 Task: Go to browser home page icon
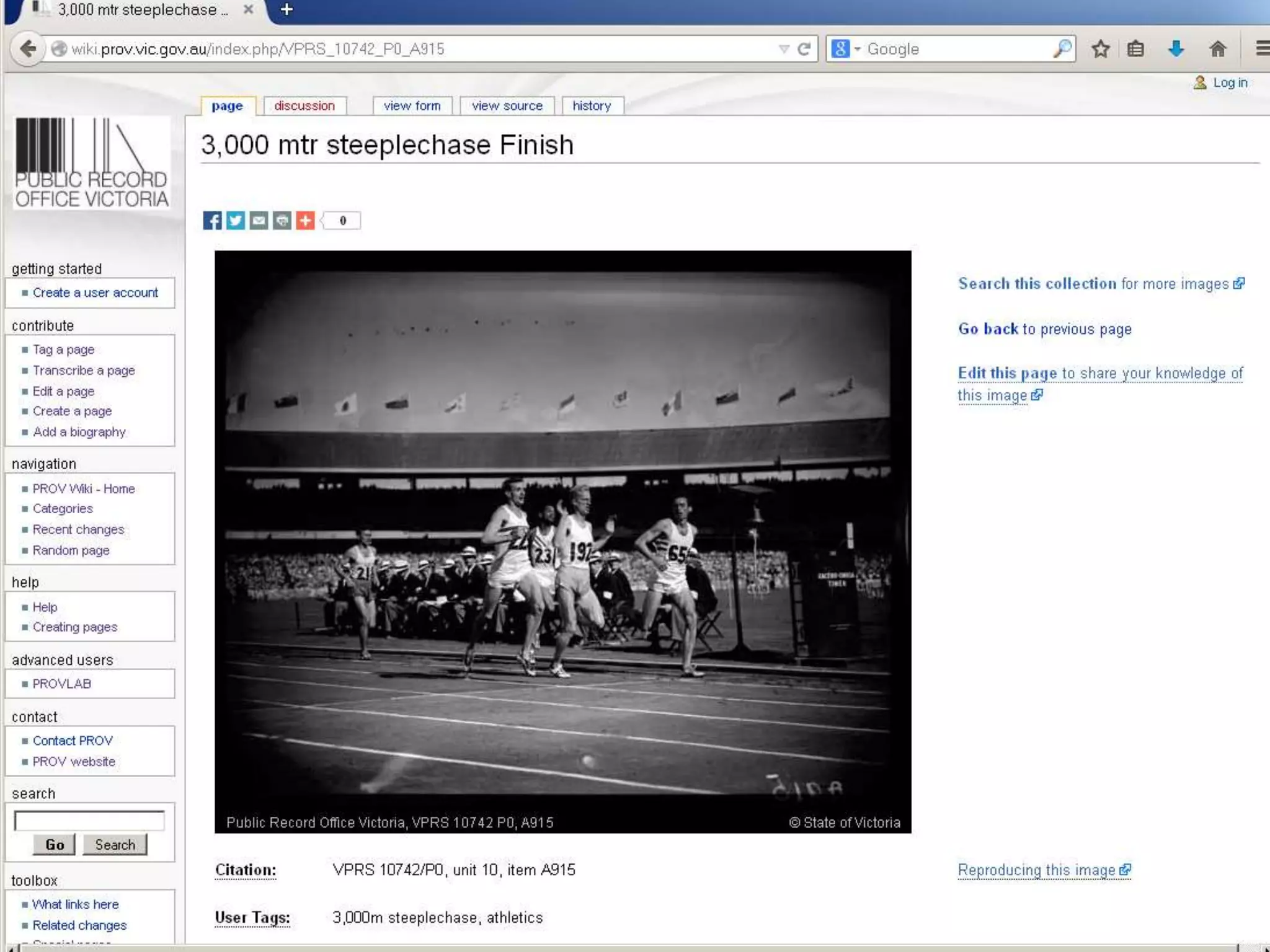click(1218, 49)
